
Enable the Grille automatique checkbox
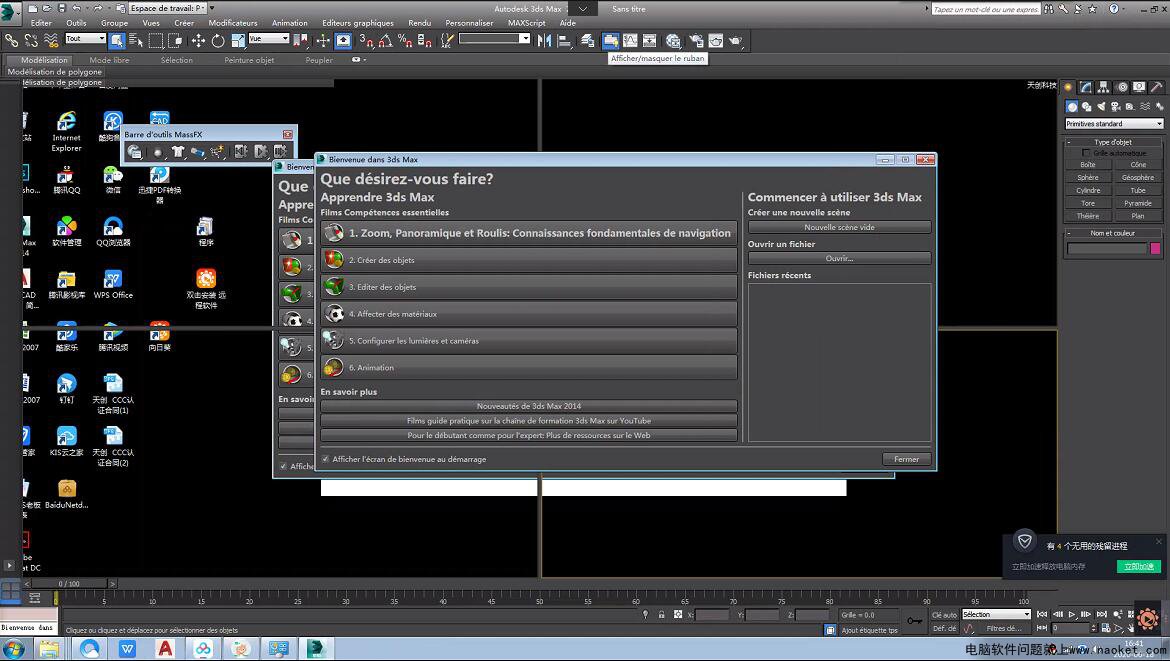point(1086,153)
